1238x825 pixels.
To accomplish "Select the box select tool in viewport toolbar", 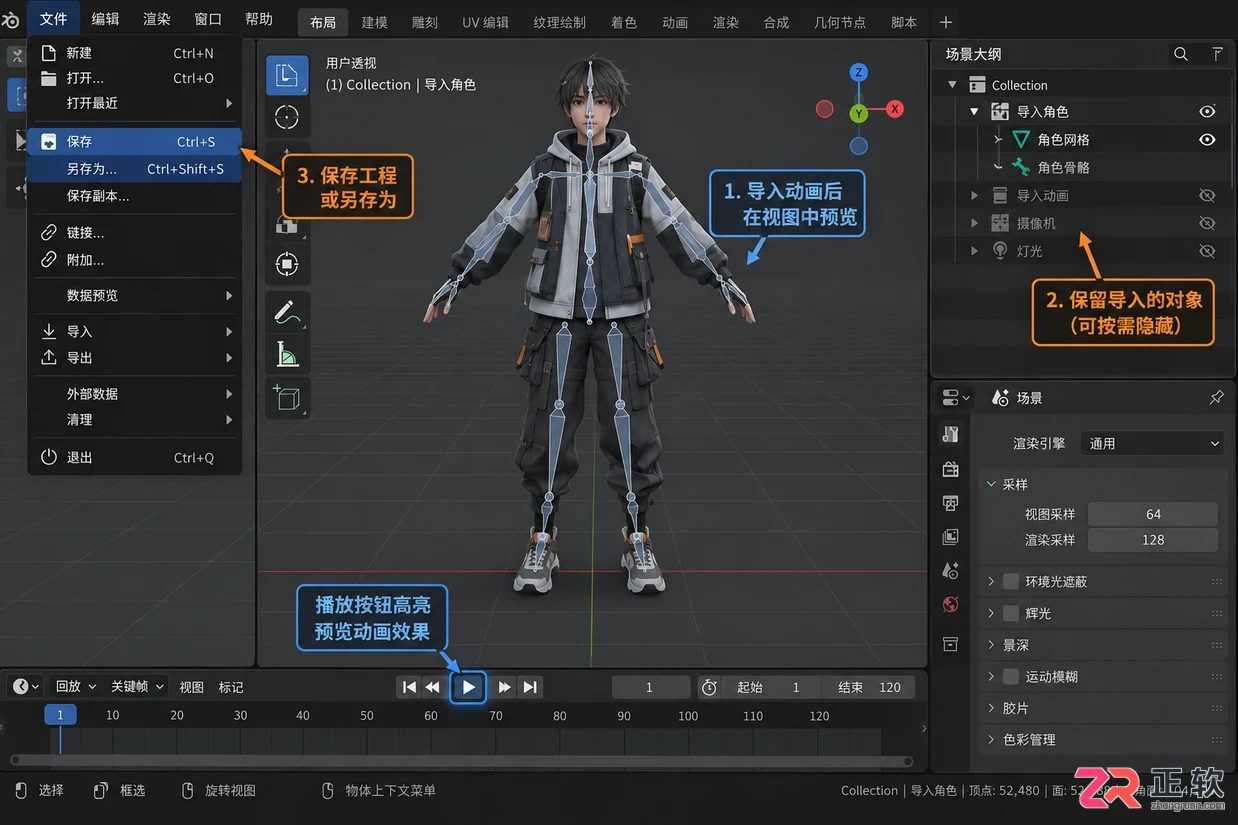I will click(287, 75).
